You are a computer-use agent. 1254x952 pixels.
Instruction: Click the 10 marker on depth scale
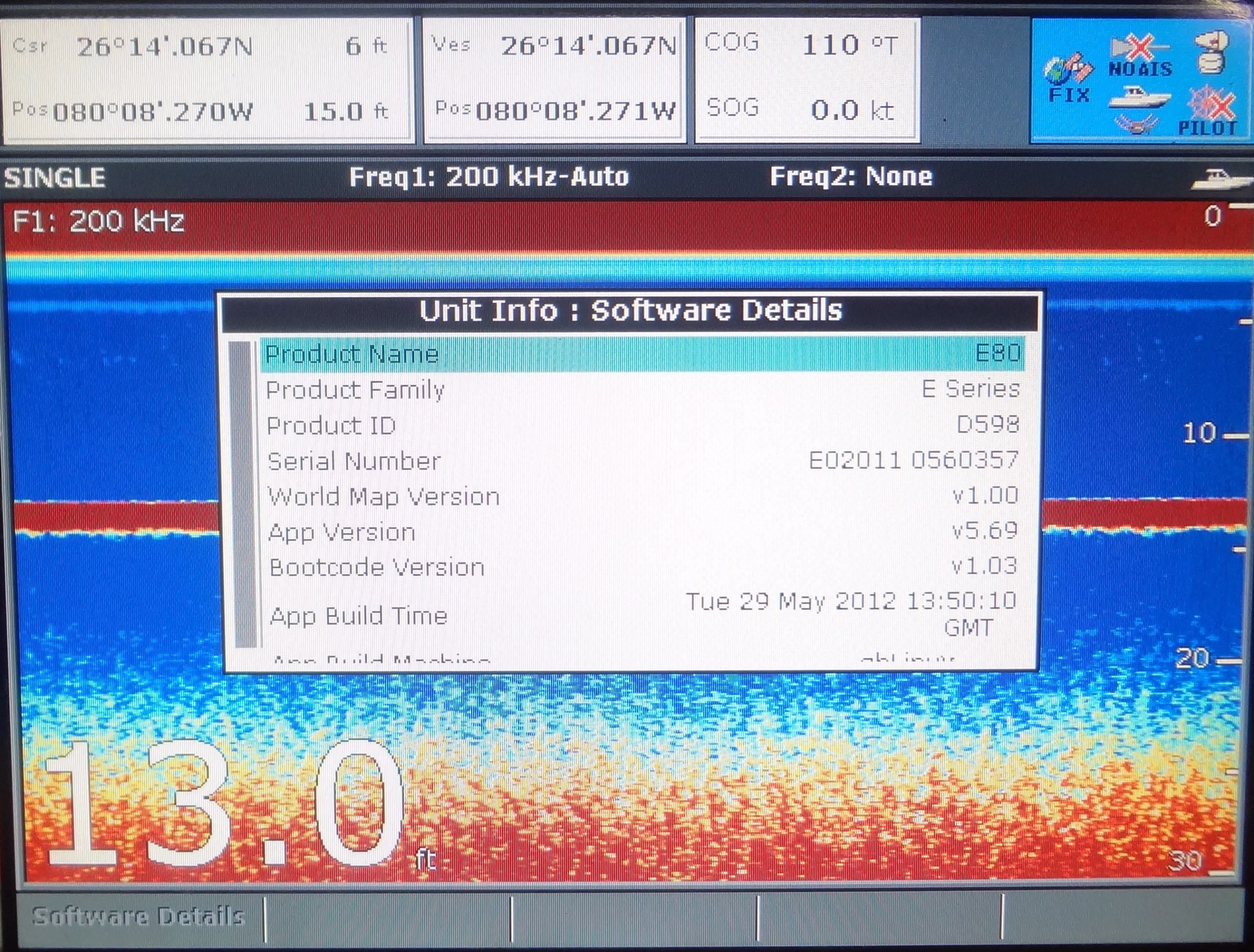(1200, 433)
